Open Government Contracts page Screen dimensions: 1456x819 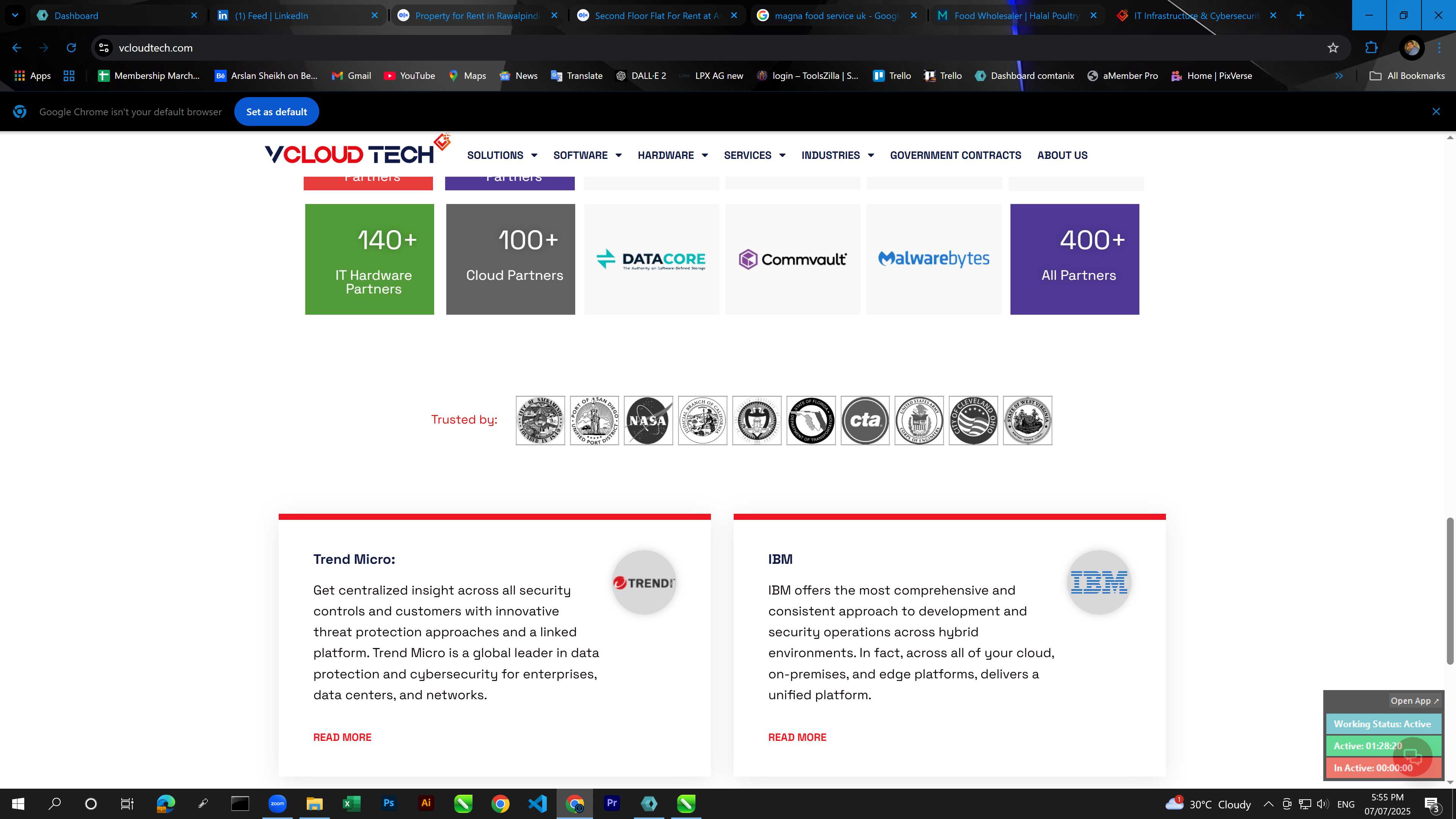(955, 155)
